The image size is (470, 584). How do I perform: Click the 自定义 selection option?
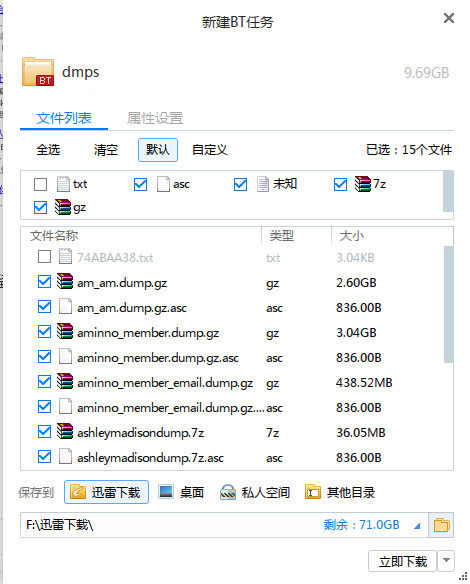[210, 150]
